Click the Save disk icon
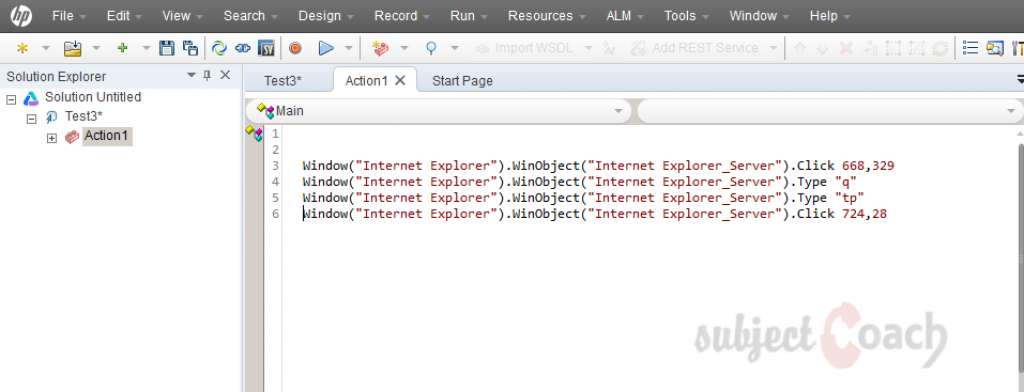Image resolution: width=1024 pixels, height=392 pixels. point(167,48)
